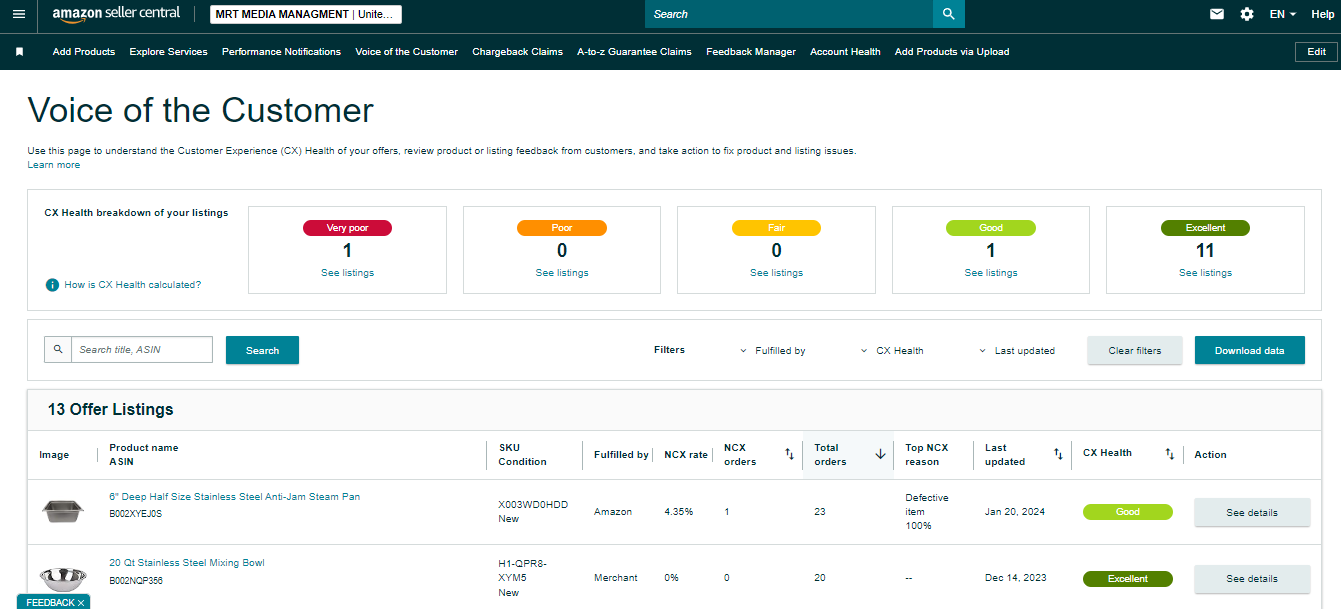See listings under Excellent

click(x=1205, y=273)
